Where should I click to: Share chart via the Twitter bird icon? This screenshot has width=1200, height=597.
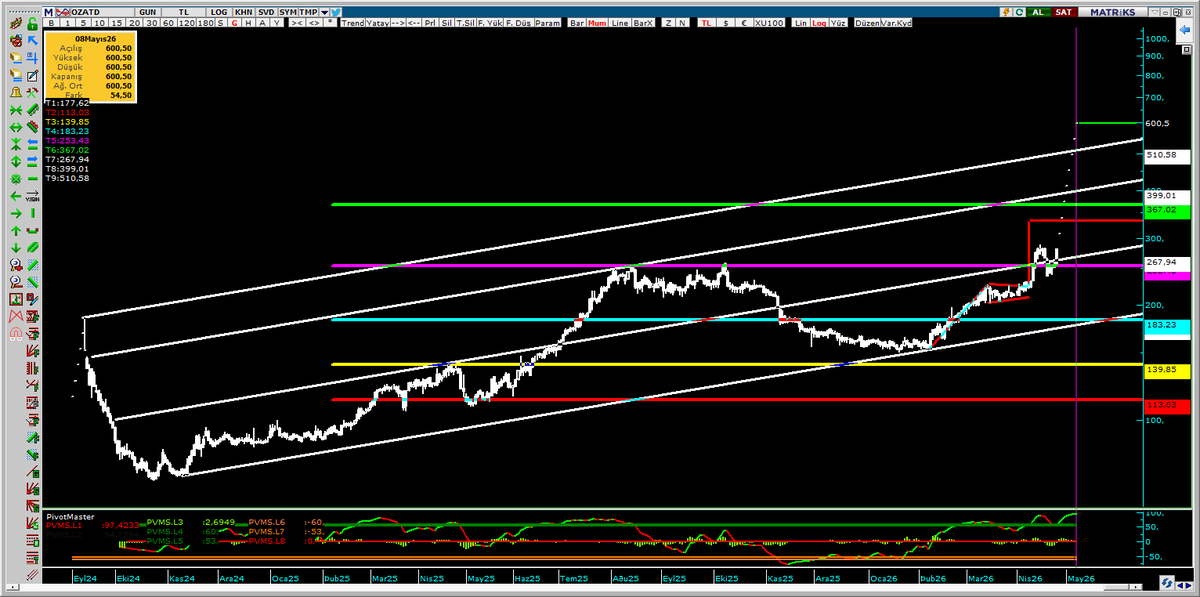pyautogui.click(x=336, y=12)
